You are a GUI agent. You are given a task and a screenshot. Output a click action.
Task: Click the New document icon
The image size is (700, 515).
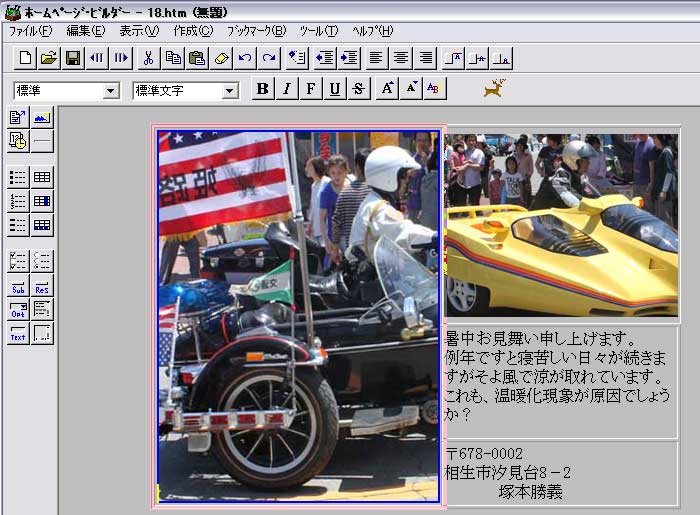[25, 58]
